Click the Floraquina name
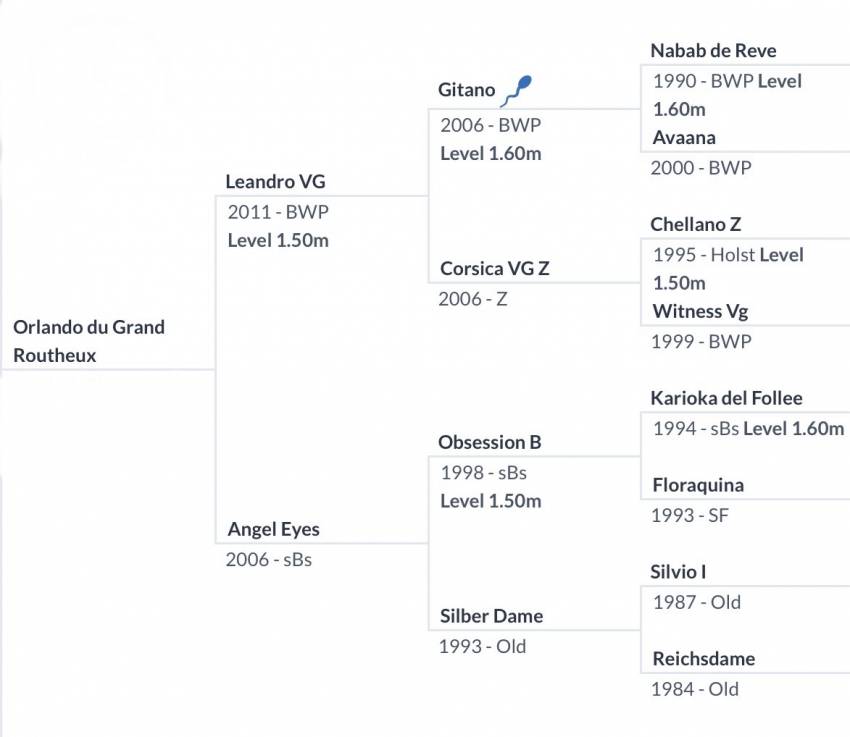The height and width of the screenshot is (737, 850). pos(698,485)
